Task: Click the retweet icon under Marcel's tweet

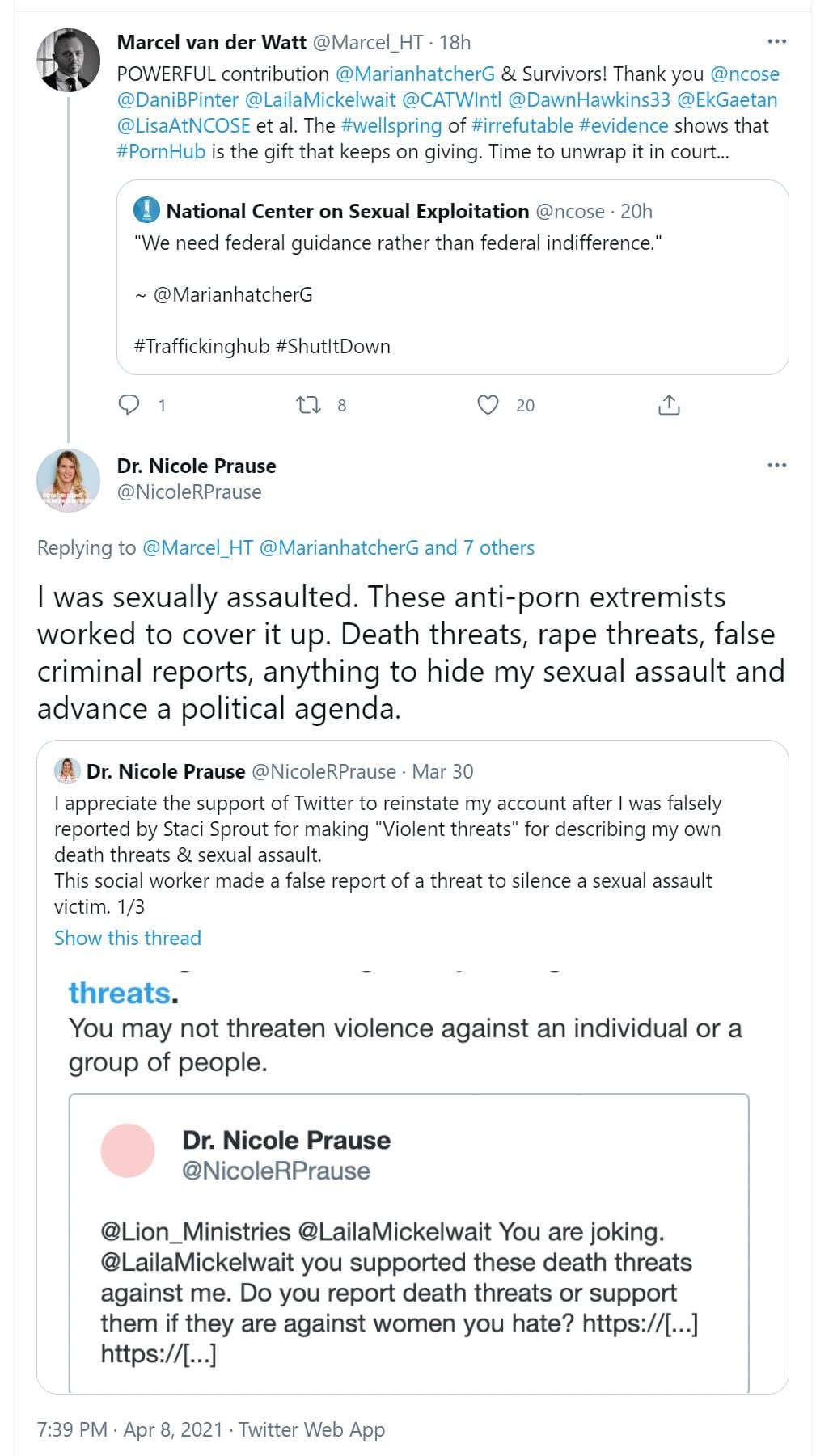Action: (308, 404)
